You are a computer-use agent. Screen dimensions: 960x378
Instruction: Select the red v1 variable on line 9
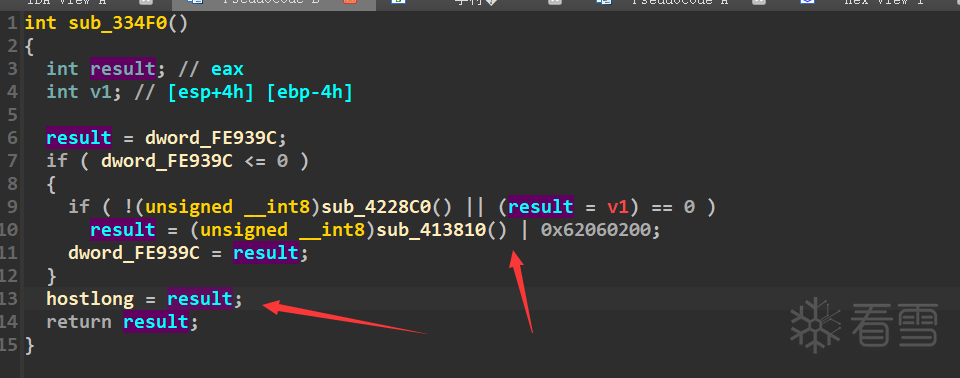tap(618, 207)
